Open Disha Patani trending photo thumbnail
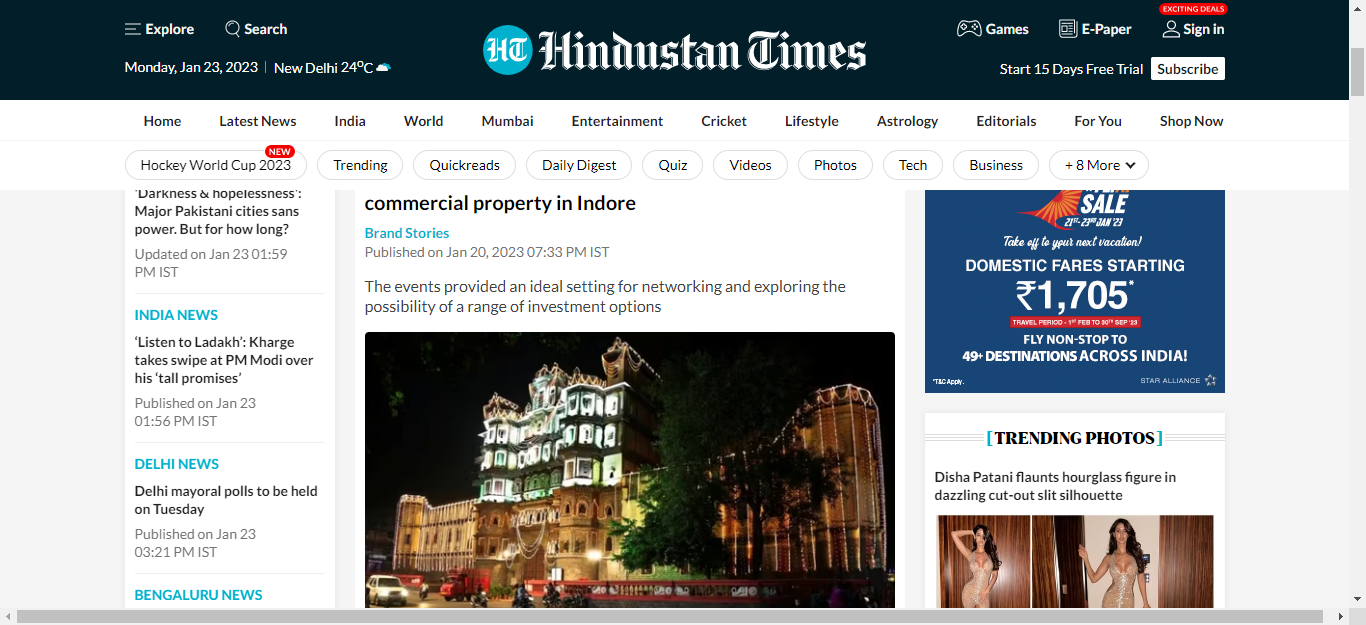 [1075, 562]
